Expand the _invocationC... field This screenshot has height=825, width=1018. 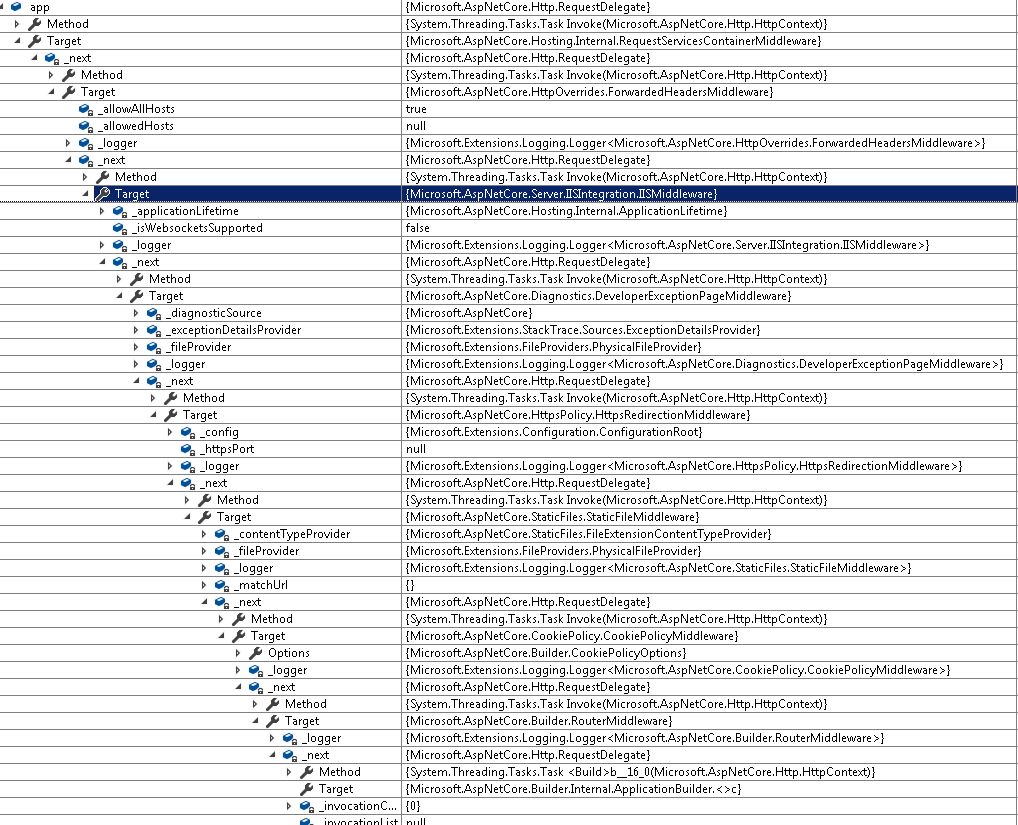(x=289, y=806)
